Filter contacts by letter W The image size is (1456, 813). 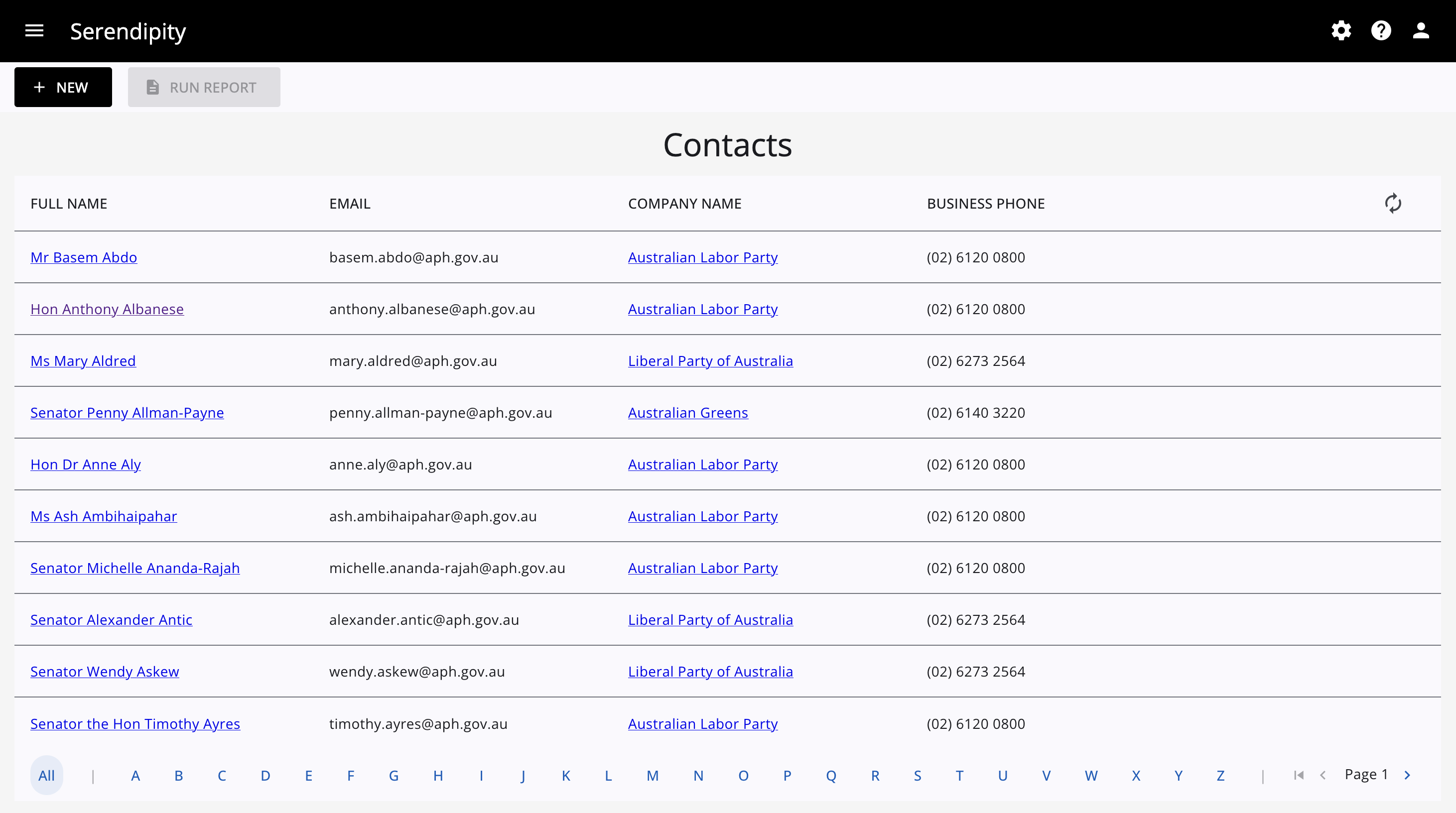pos(1091,775)
